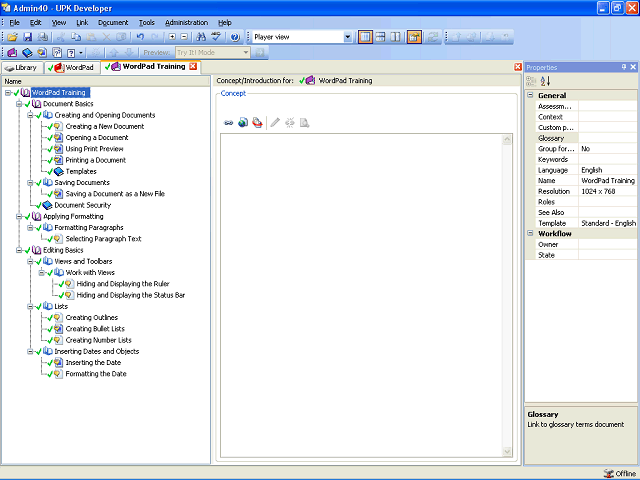The width and height of the screenshot is (640, 480).
Task: Switch Properties to Categorized view
Action: coord(531,81)
